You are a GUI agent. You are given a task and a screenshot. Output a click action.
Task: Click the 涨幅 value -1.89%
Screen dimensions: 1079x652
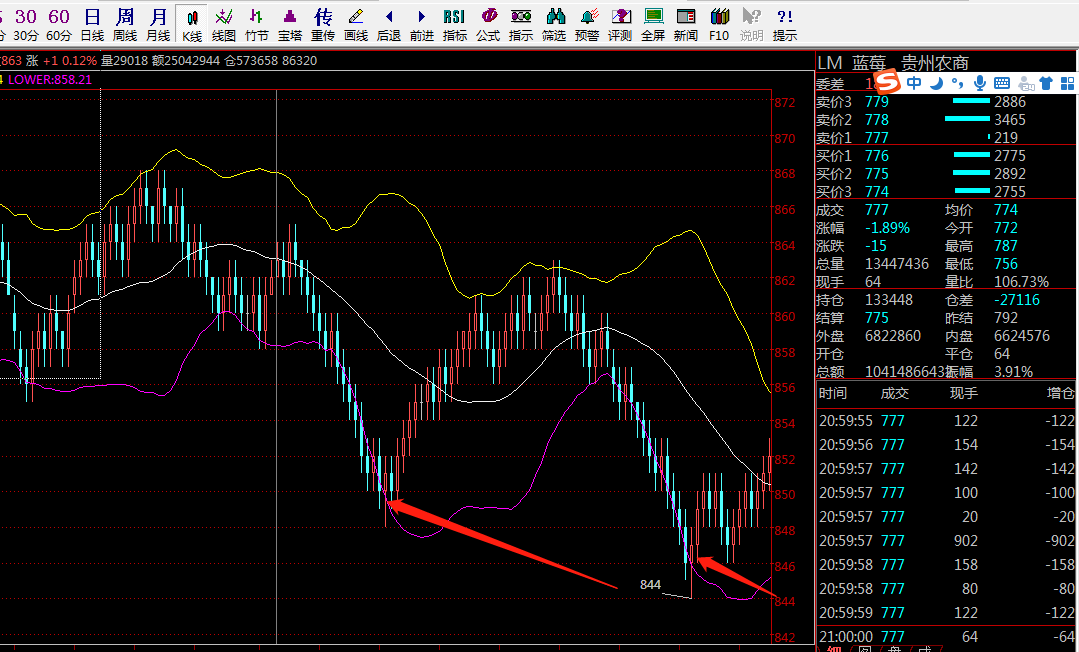(x=888, y=228)
